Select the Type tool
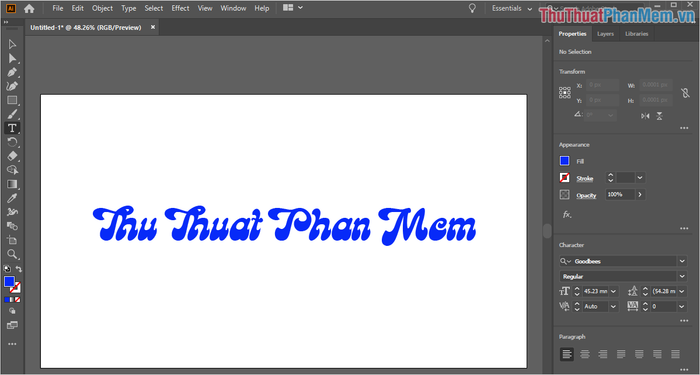Image resolution: width=700 pixels, height=375 pixels. click(12, 128)
